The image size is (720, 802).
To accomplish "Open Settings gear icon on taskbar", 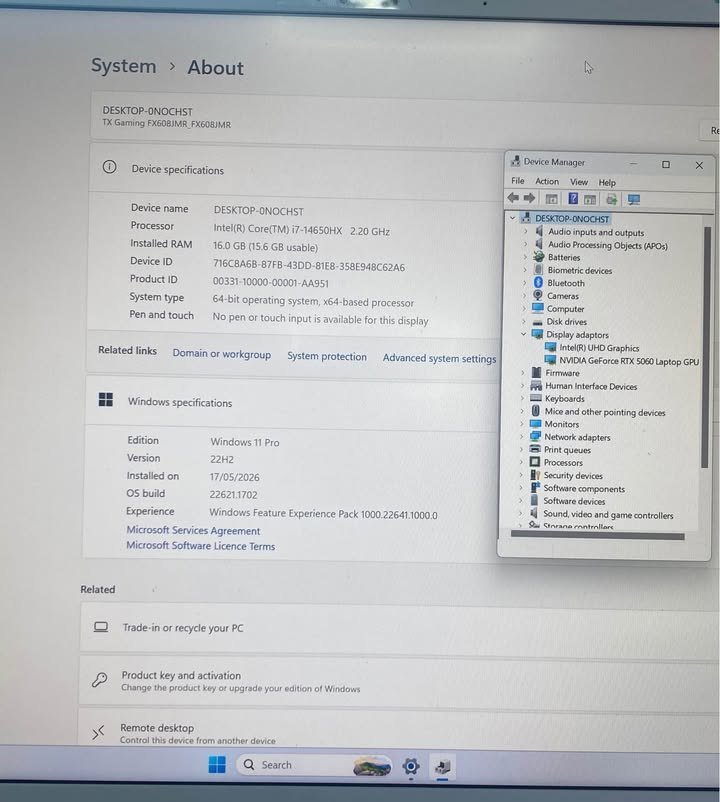I will [x=411, y=766].
